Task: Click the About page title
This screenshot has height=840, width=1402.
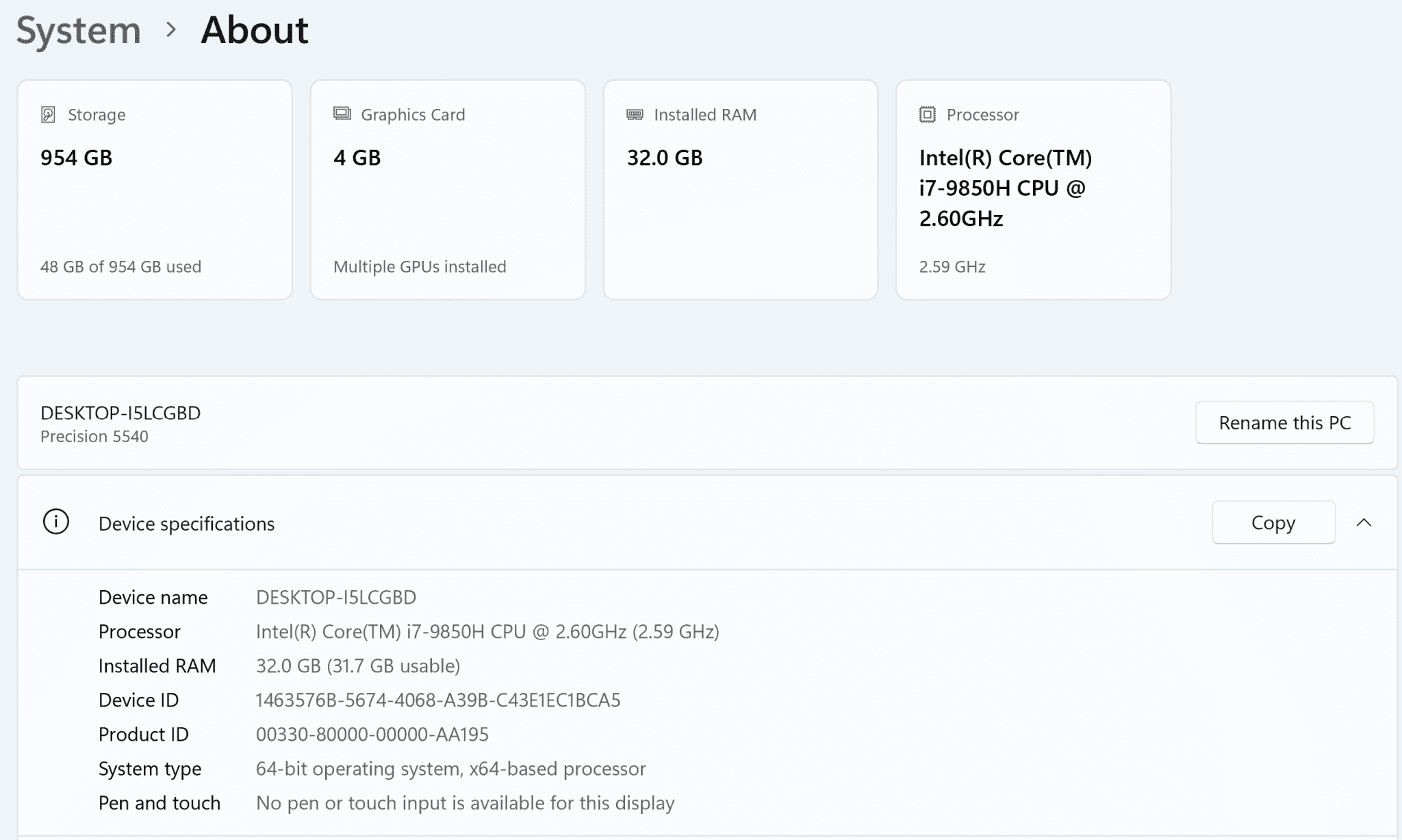Action: (255, 30)
